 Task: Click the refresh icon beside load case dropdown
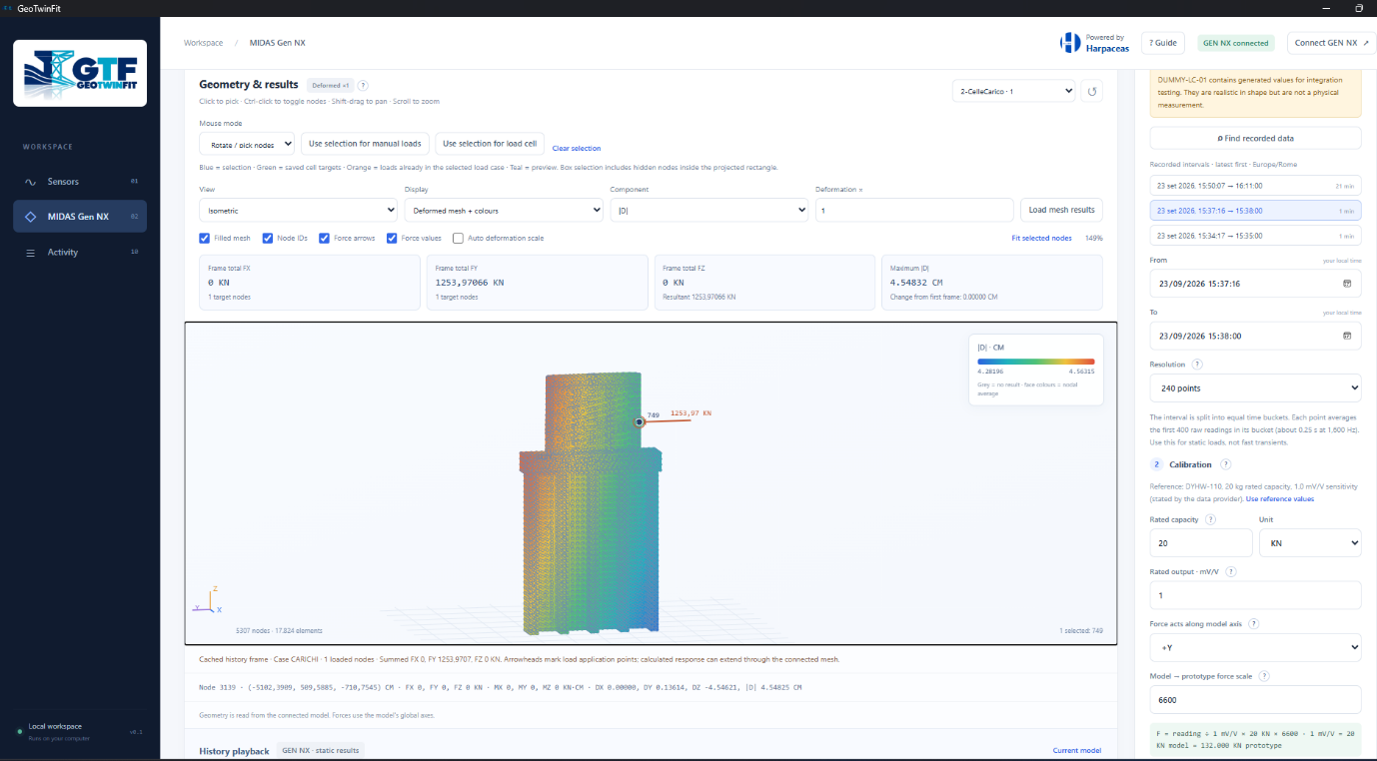1092,91
